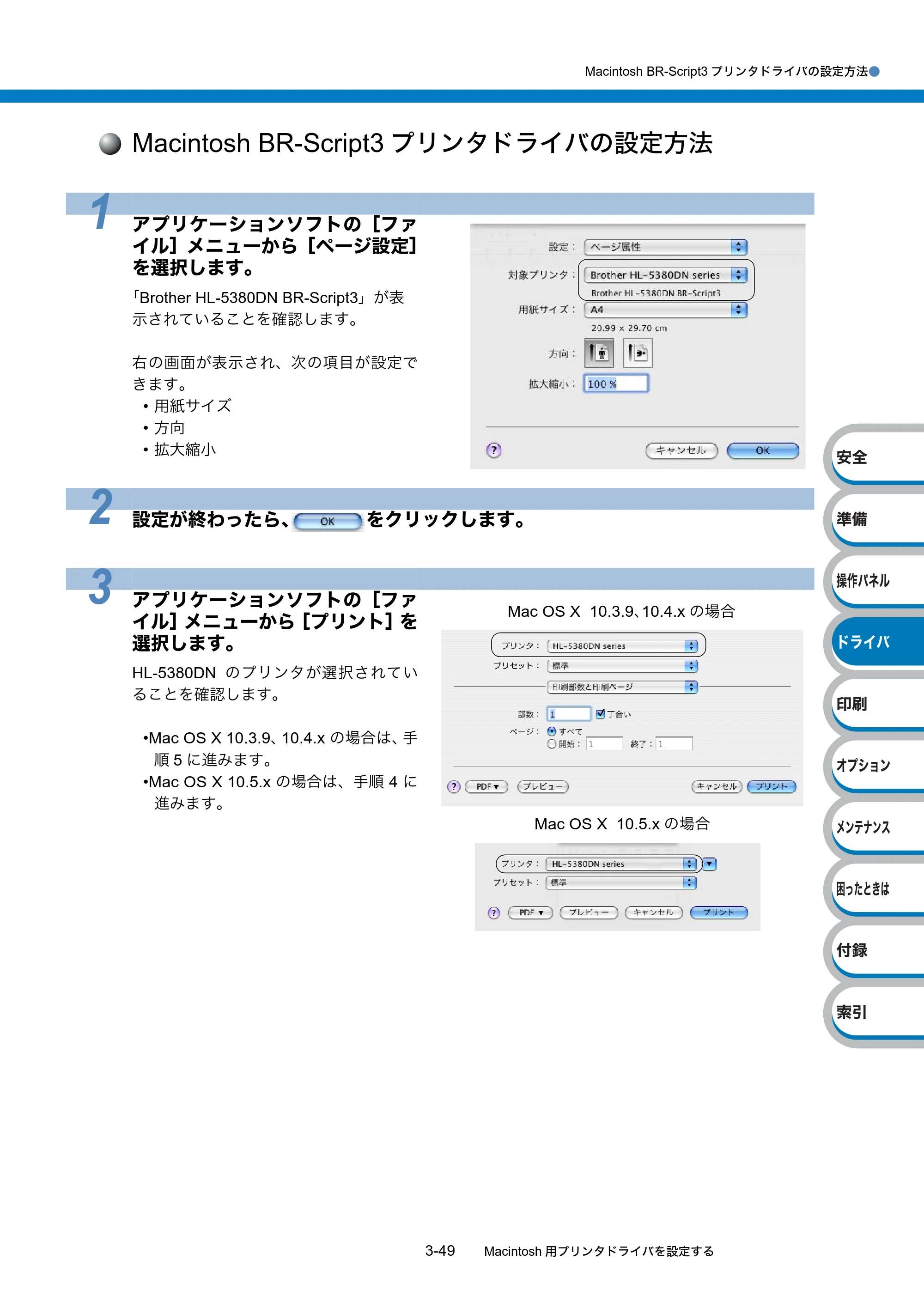The image size is (924, 1308).
Task: Click the 拡大縮小 100 % input field
Action: click(616, 383)
